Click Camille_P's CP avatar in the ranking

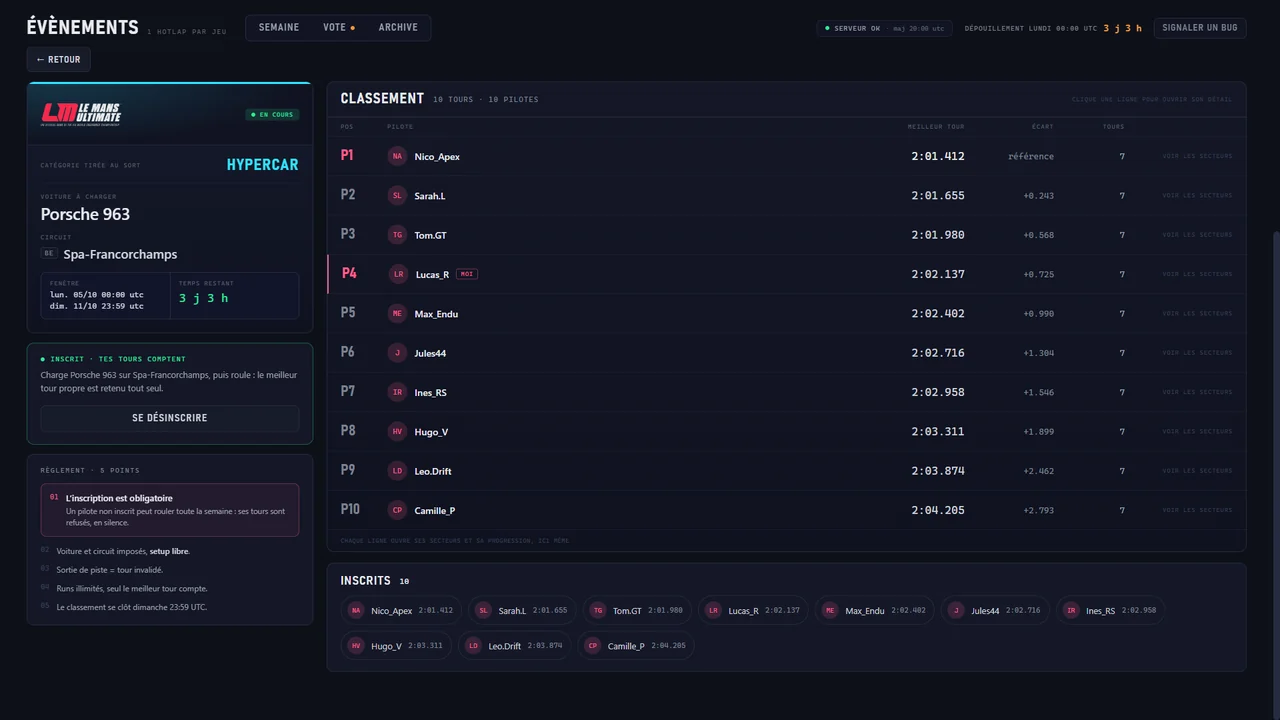(397, 510)
